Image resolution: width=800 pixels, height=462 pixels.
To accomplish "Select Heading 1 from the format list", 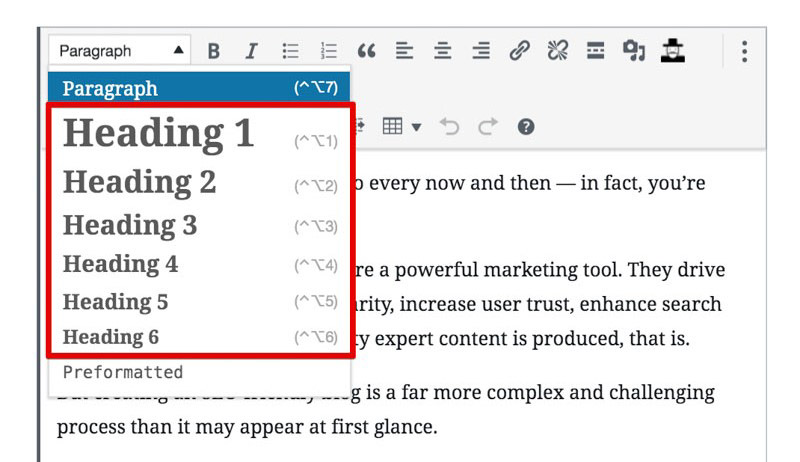I will 159,134.
